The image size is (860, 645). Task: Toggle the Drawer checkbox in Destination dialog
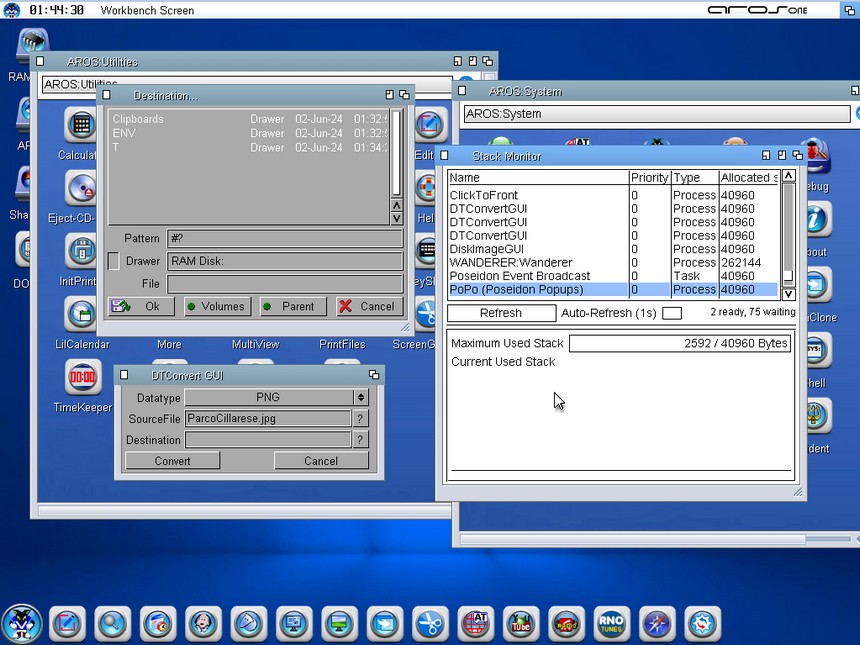(x=114, y=261)
